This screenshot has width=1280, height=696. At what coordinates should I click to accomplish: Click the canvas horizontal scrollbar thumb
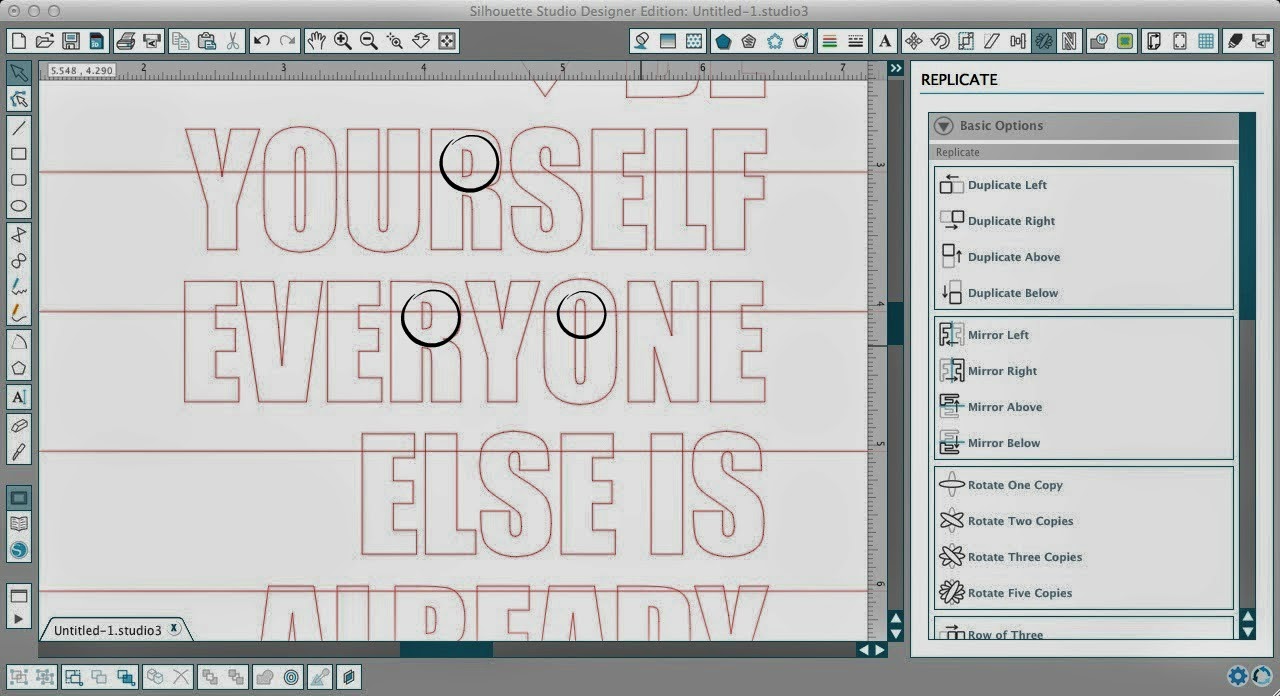point(446,649)
